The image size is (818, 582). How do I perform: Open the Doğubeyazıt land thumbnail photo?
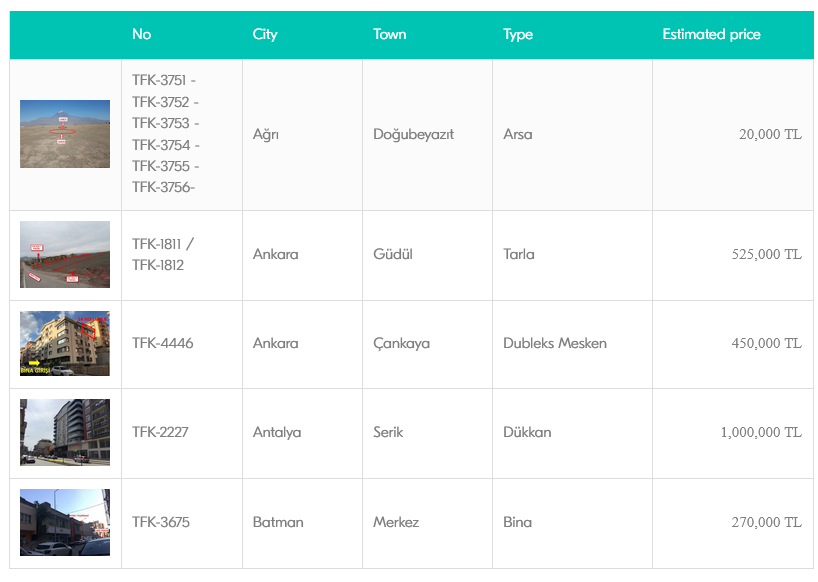click(x=65, y=134)
